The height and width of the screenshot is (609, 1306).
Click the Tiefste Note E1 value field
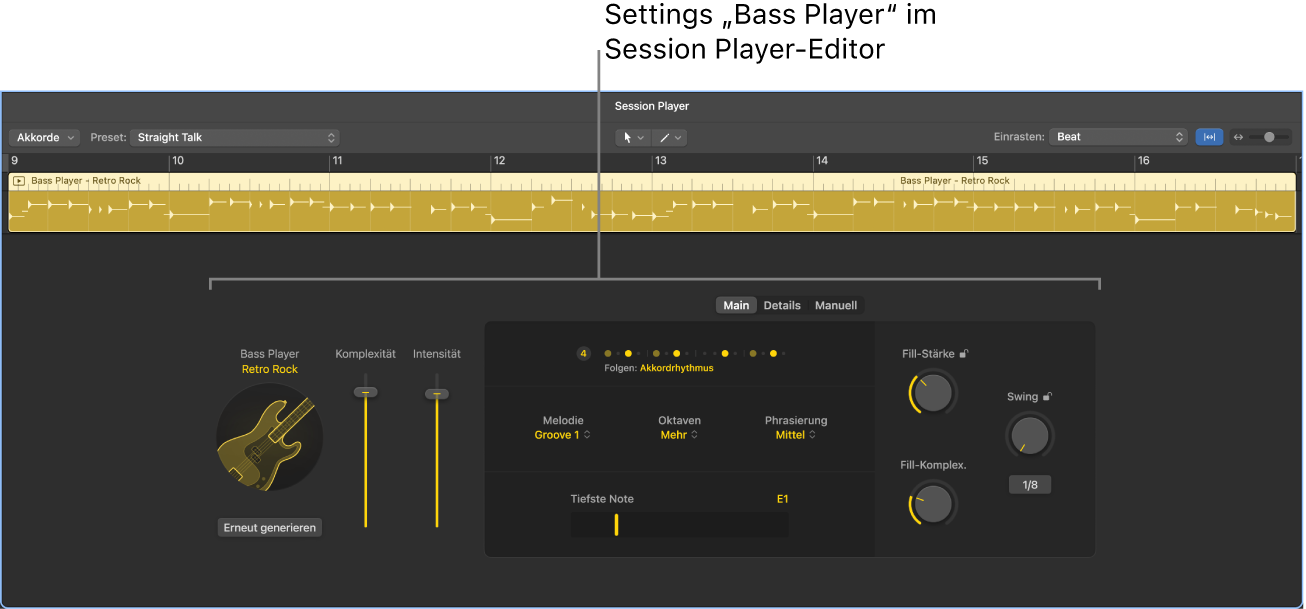point(783,498)
